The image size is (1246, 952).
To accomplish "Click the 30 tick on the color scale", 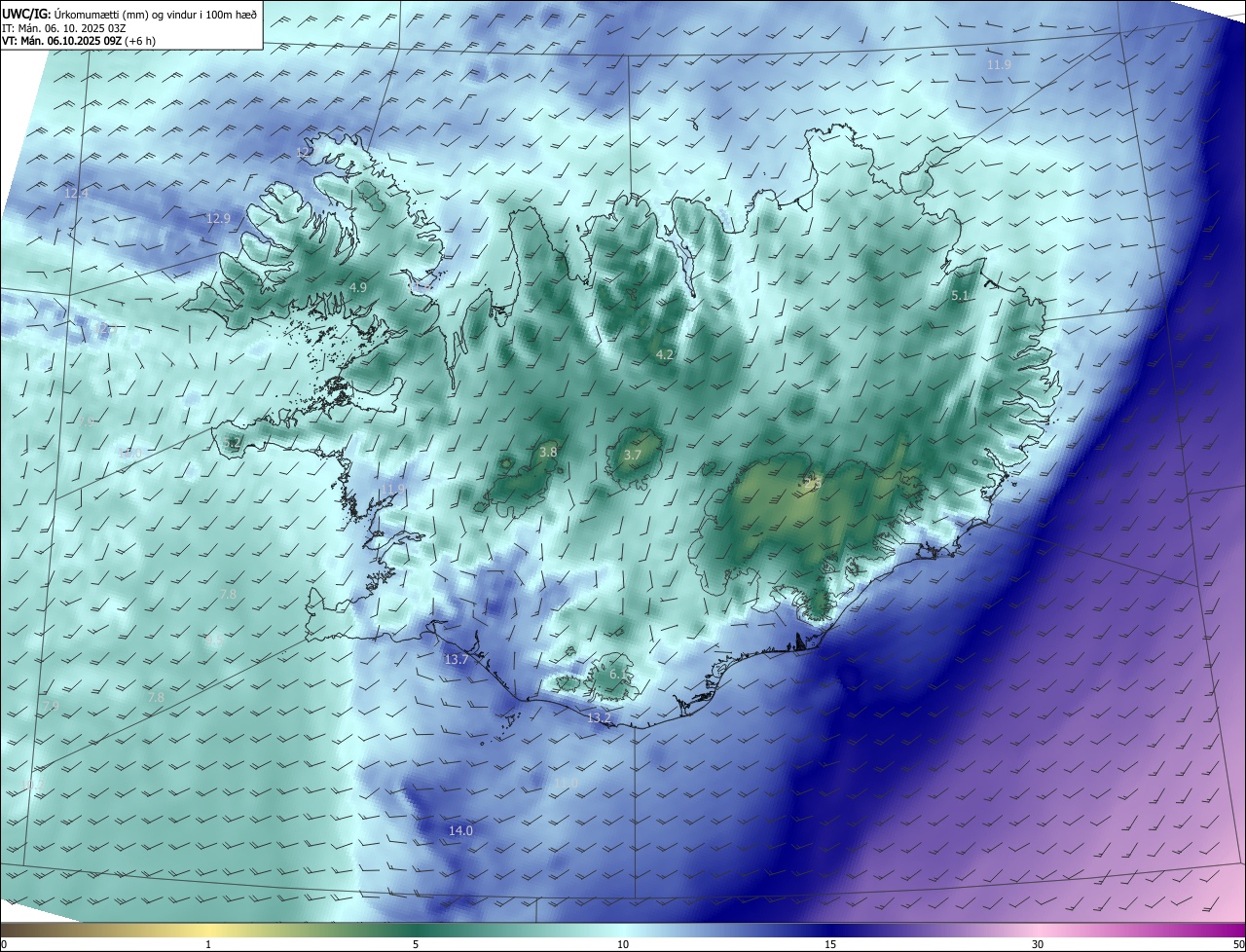I will 1038,944.
